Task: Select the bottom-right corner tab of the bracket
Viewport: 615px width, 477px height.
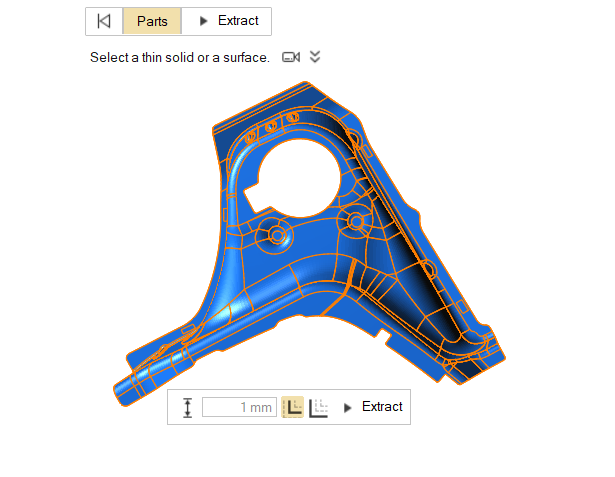Action: (492, 347)
